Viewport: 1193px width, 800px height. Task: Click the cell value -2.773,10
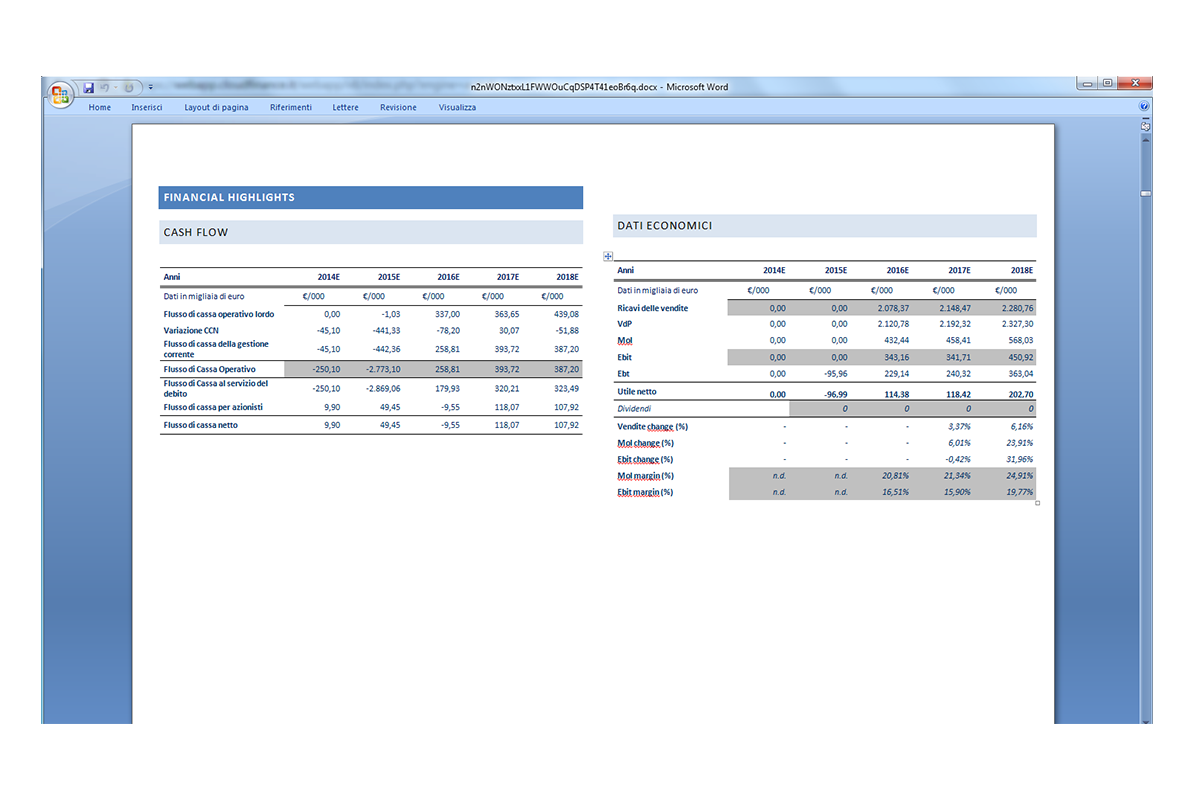click(x=383, y=369)
